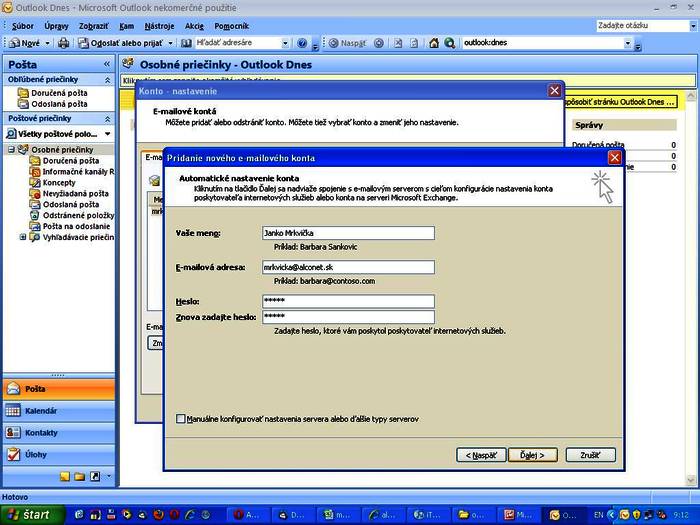Open Všetky poštové položky dropdown
The image size is (700, 525).
pyautogui.click(x=108, y=134)
